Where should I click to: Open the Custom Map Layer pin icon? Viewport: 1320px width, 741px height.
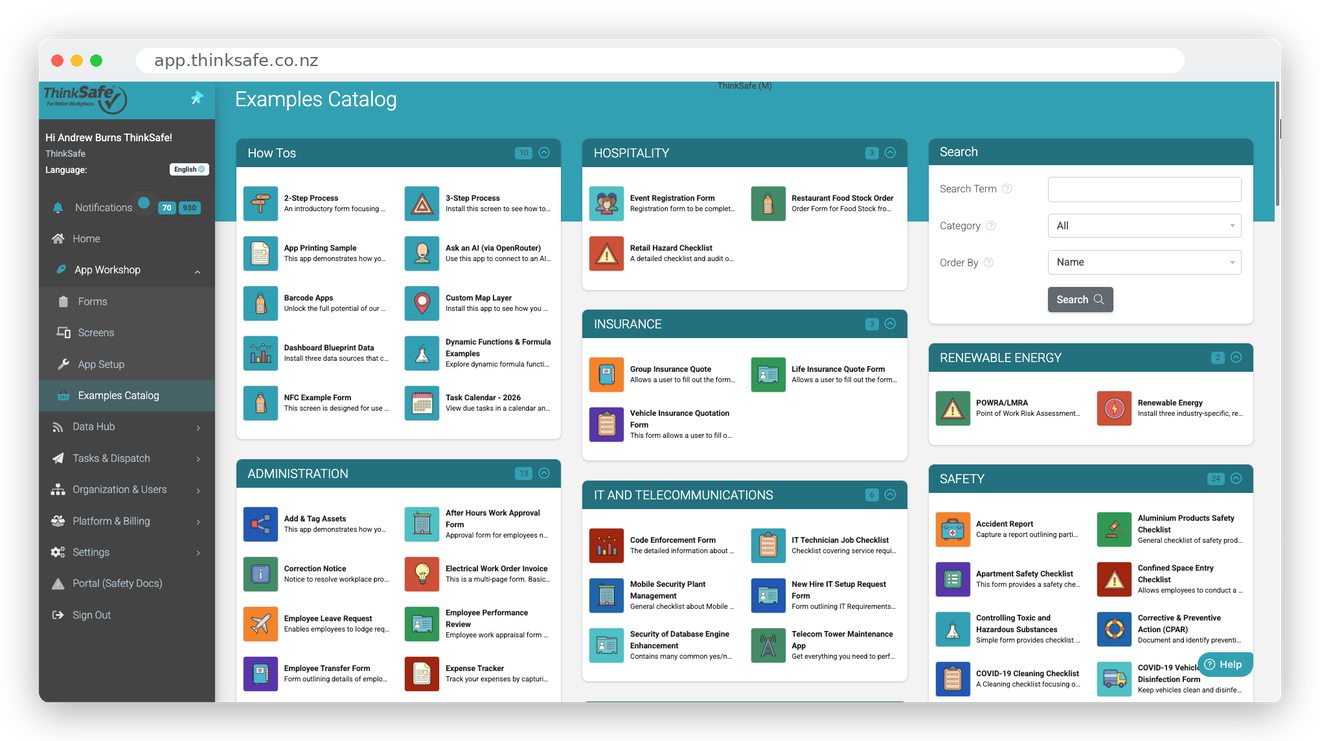pyautogui.click(x=422, y=304)
